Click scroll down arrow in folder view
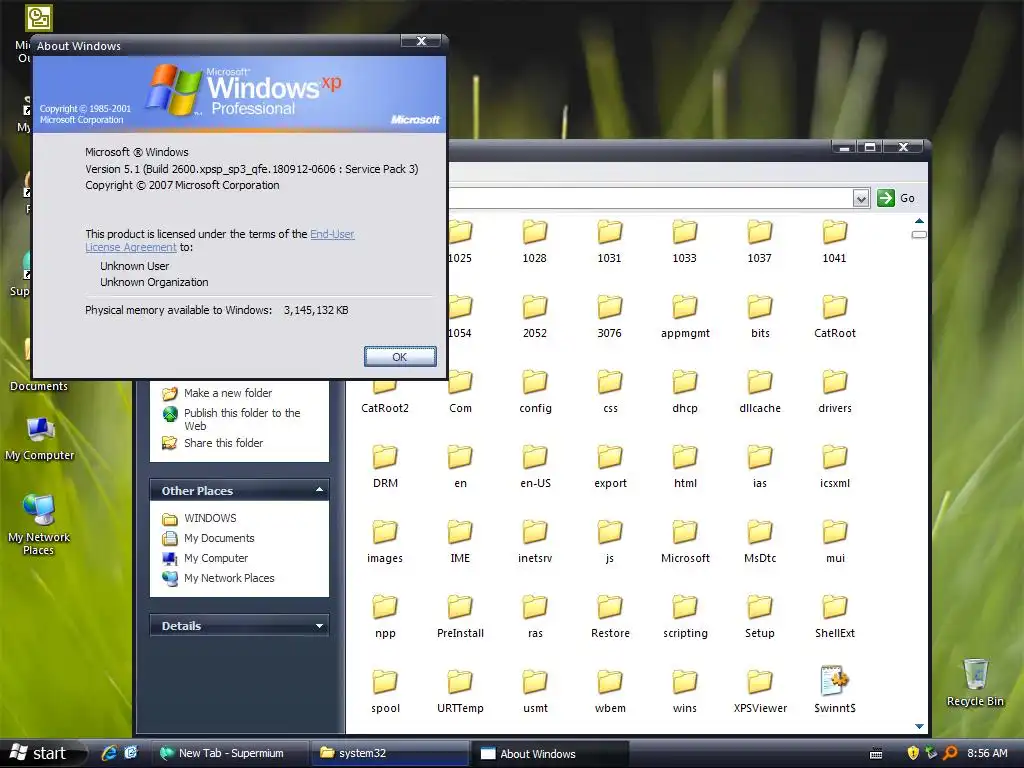 [919, 726]
